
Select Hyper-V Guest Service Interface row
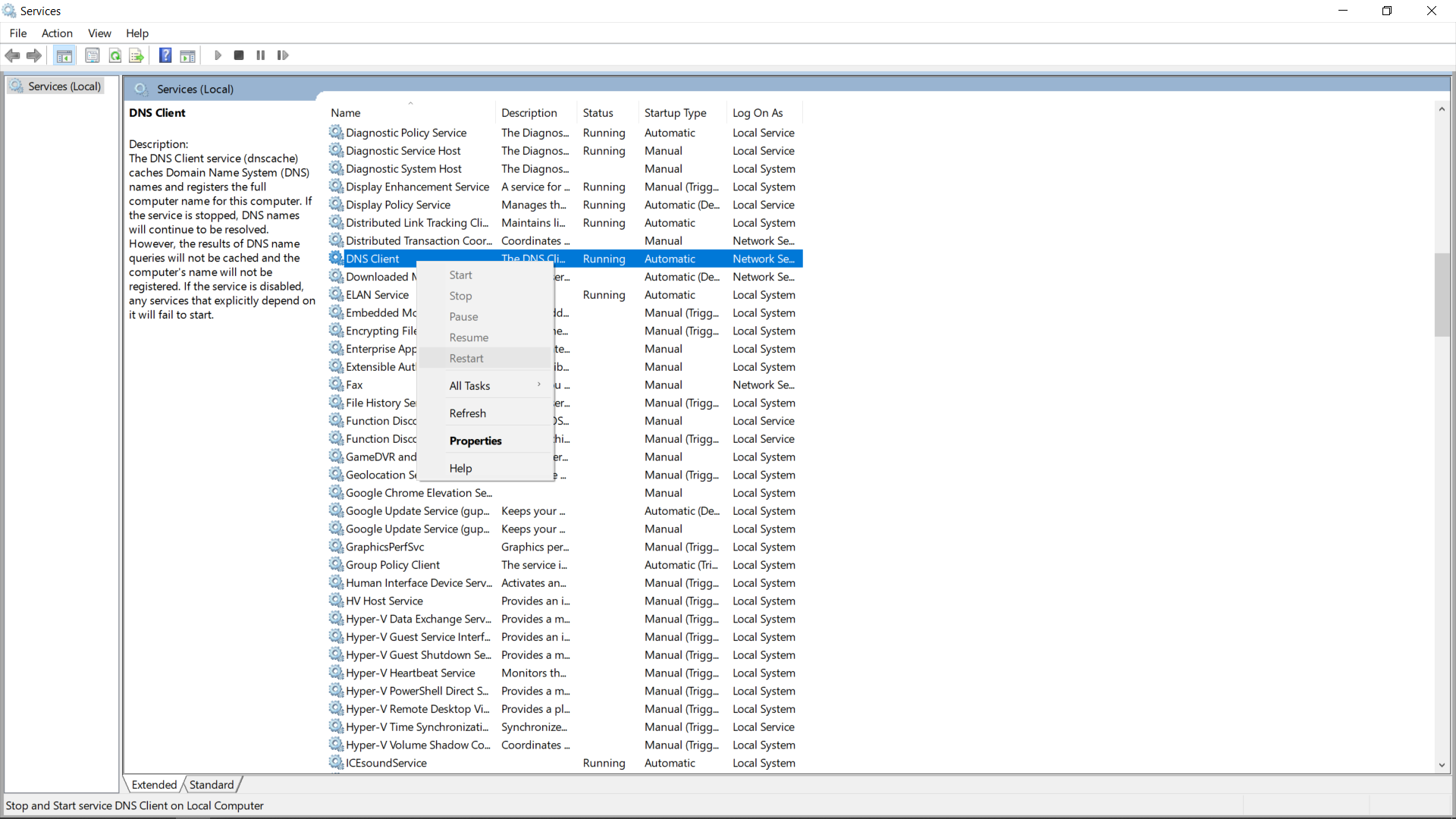(x=565, y=637)
